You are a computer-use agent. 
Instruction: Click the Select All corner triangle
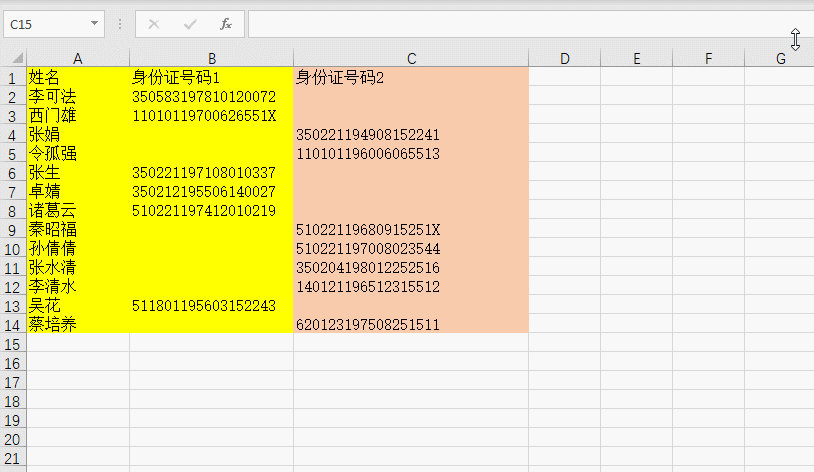13,58
